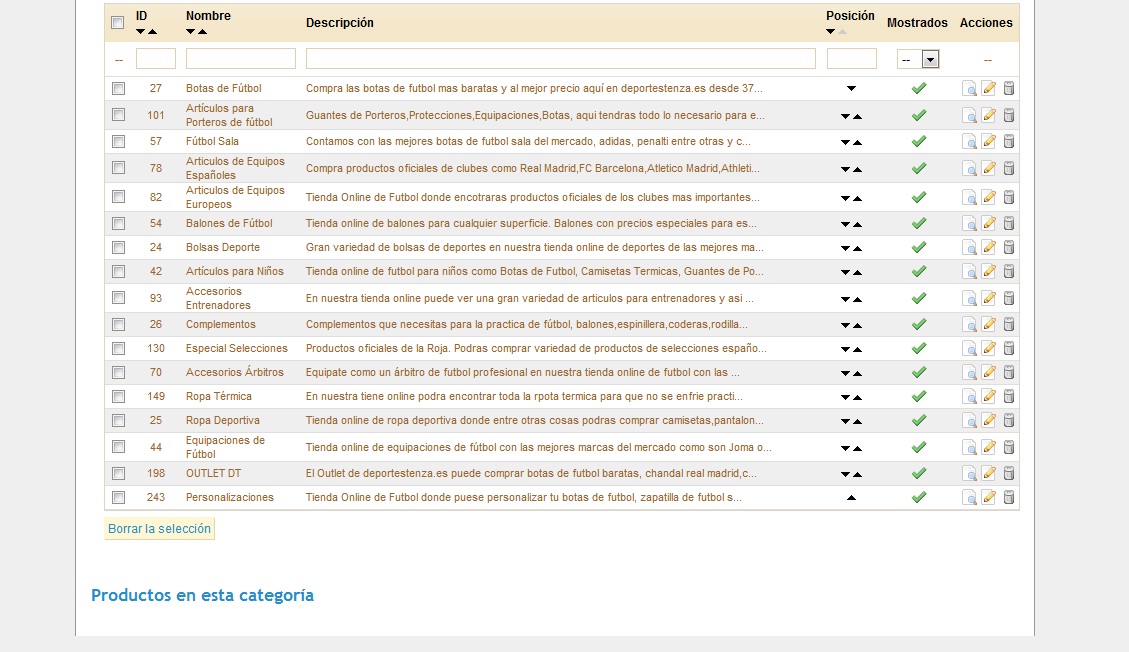Click the Ropa Deportiva category name
Screen dimensions: 1129x652
tap(222, 420)
